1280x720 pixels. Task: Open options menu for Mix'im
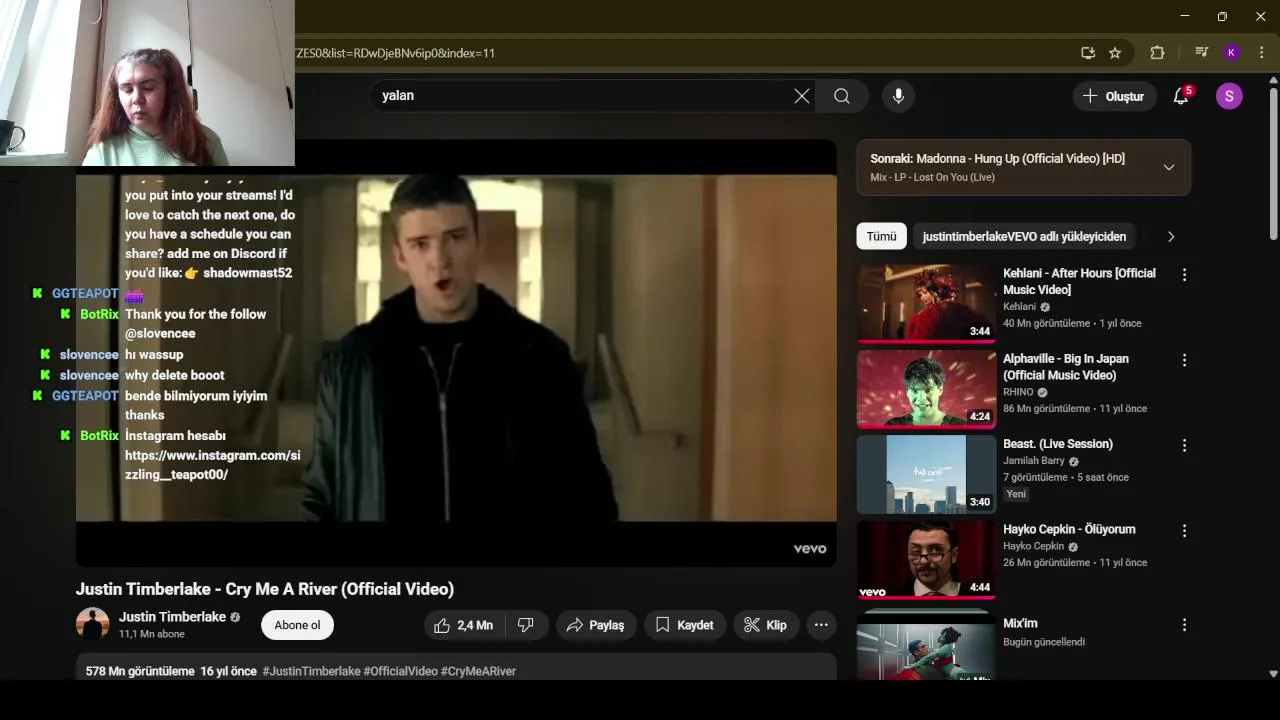point(1184,625)
